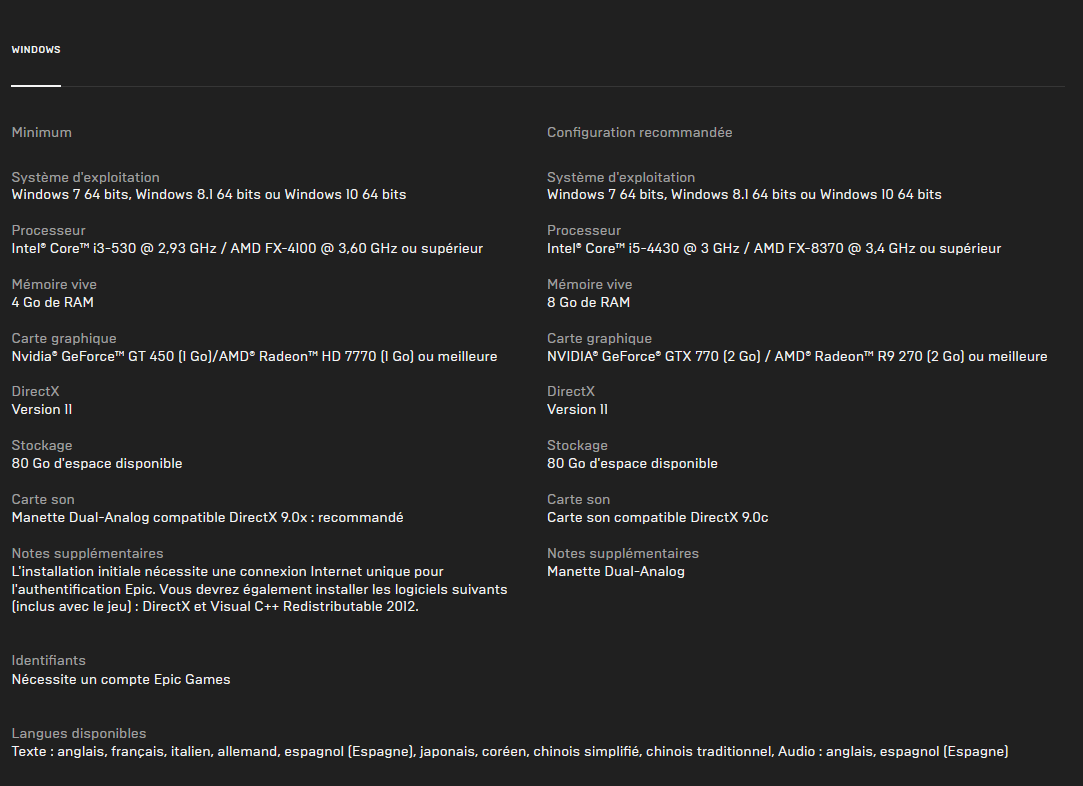Viewport: 1083px width, 786px height.
Task: Click the Langues disponibles text list
Action: coord(510,751)
